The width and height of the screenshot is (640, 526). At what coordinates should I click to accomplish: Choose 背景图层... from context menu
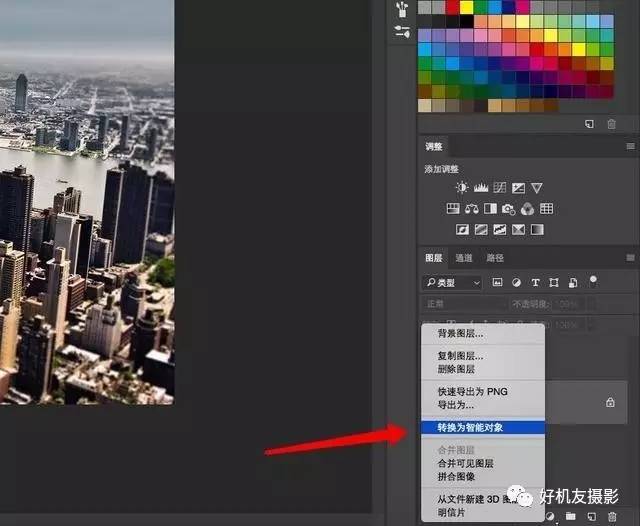point(483,333)
